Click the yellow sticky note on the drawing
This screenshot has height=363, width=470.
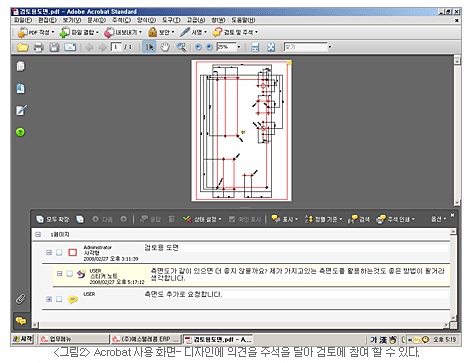(x=243, y=132)
